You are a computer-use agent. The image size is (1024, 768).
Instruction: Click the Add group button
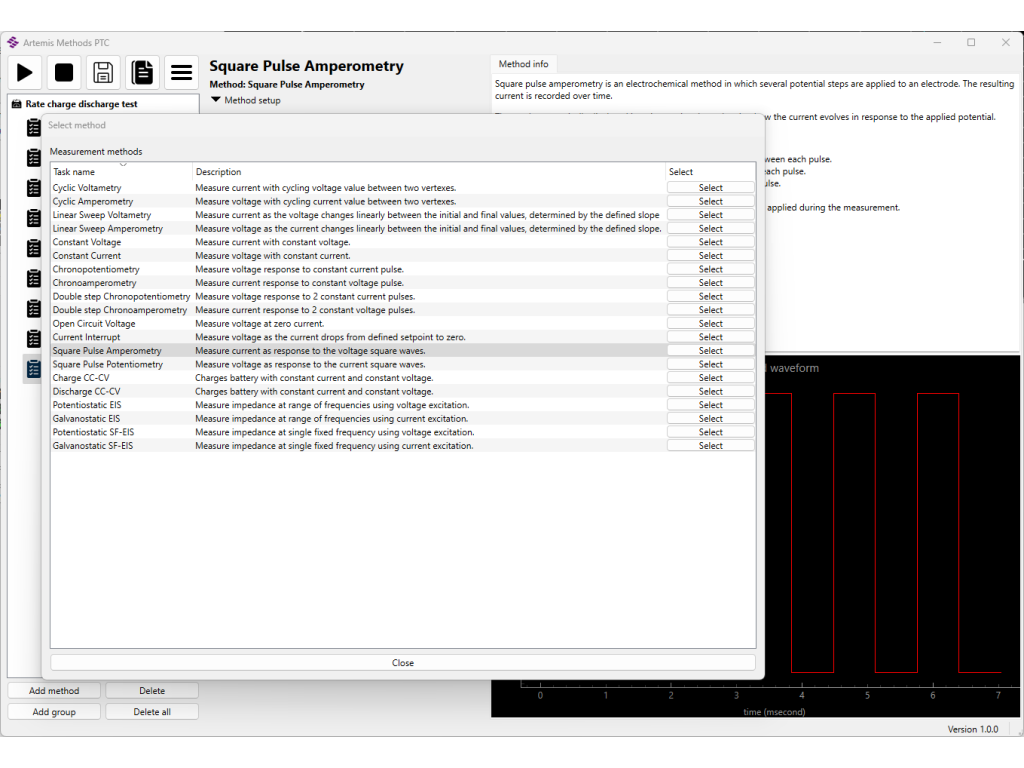(x=54, y=712)
